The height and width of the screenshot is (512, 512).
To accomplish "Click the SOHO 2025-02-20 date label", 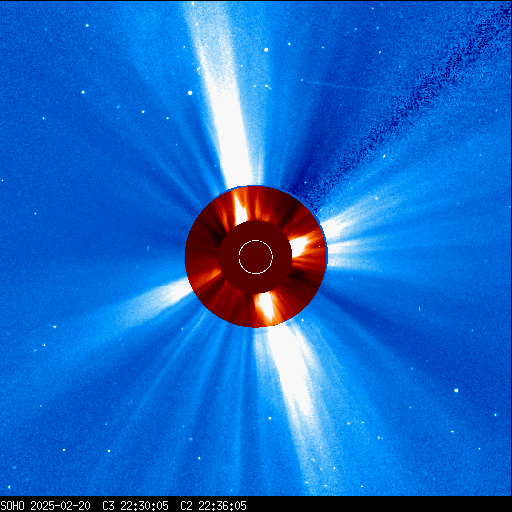I will tap(45, 505).
